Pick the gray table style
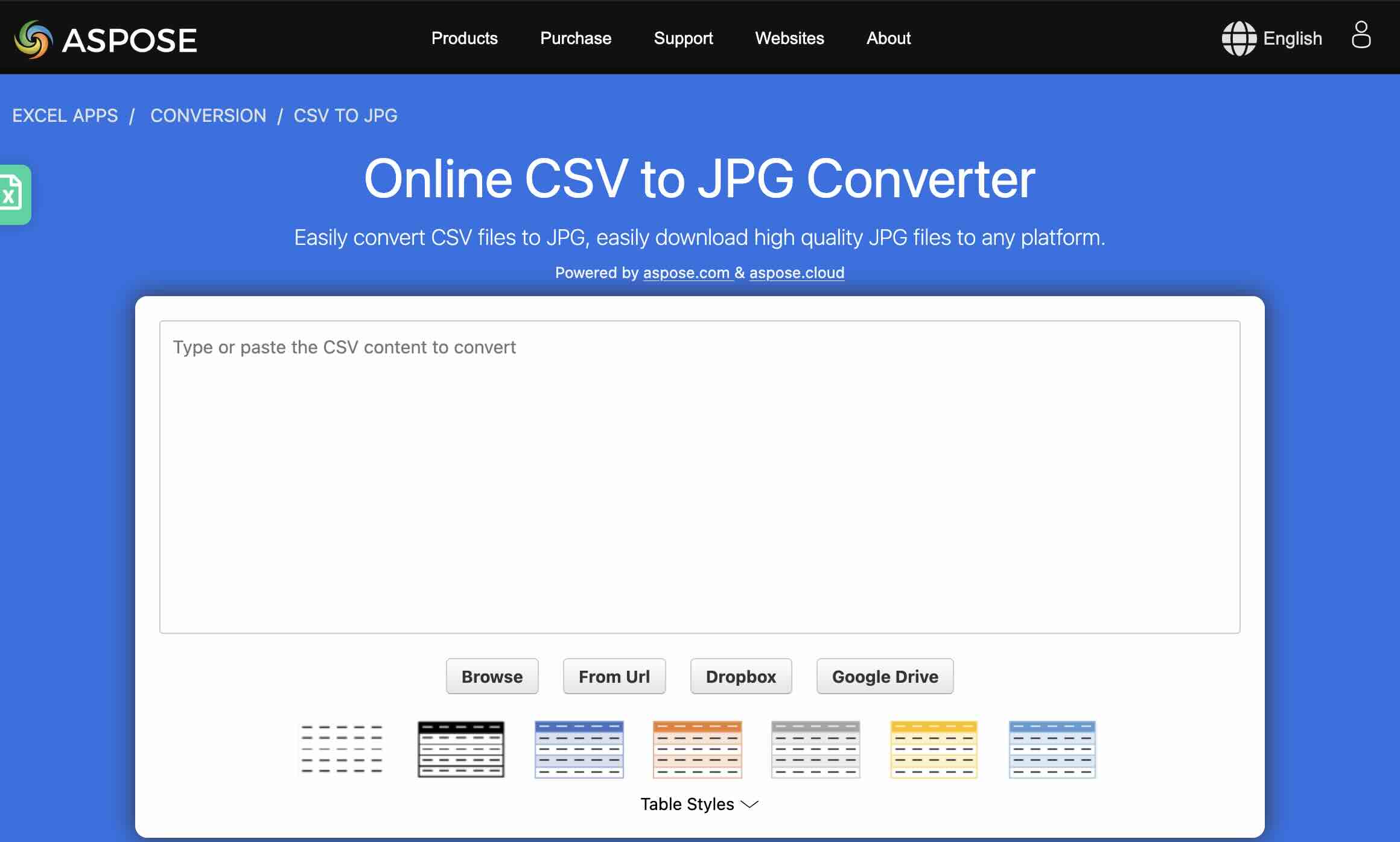This screenshot has width=1400, height=842. (816, 749)
